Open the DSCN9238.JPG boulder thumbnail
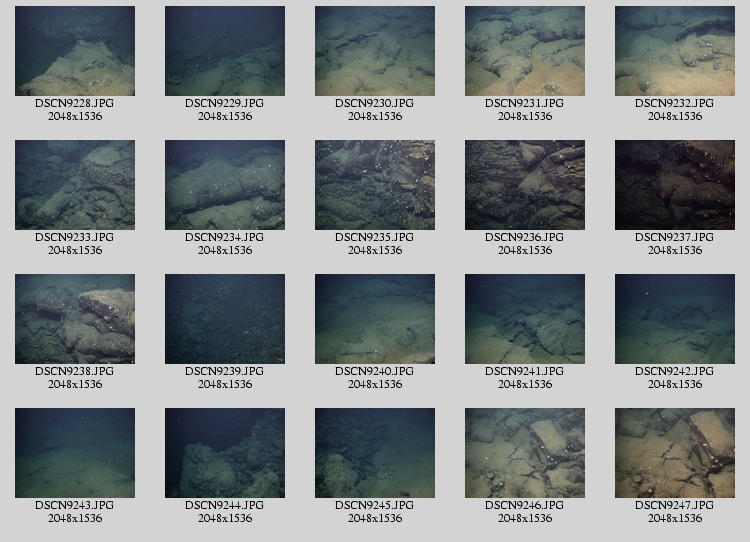 [x=75, y=319]
